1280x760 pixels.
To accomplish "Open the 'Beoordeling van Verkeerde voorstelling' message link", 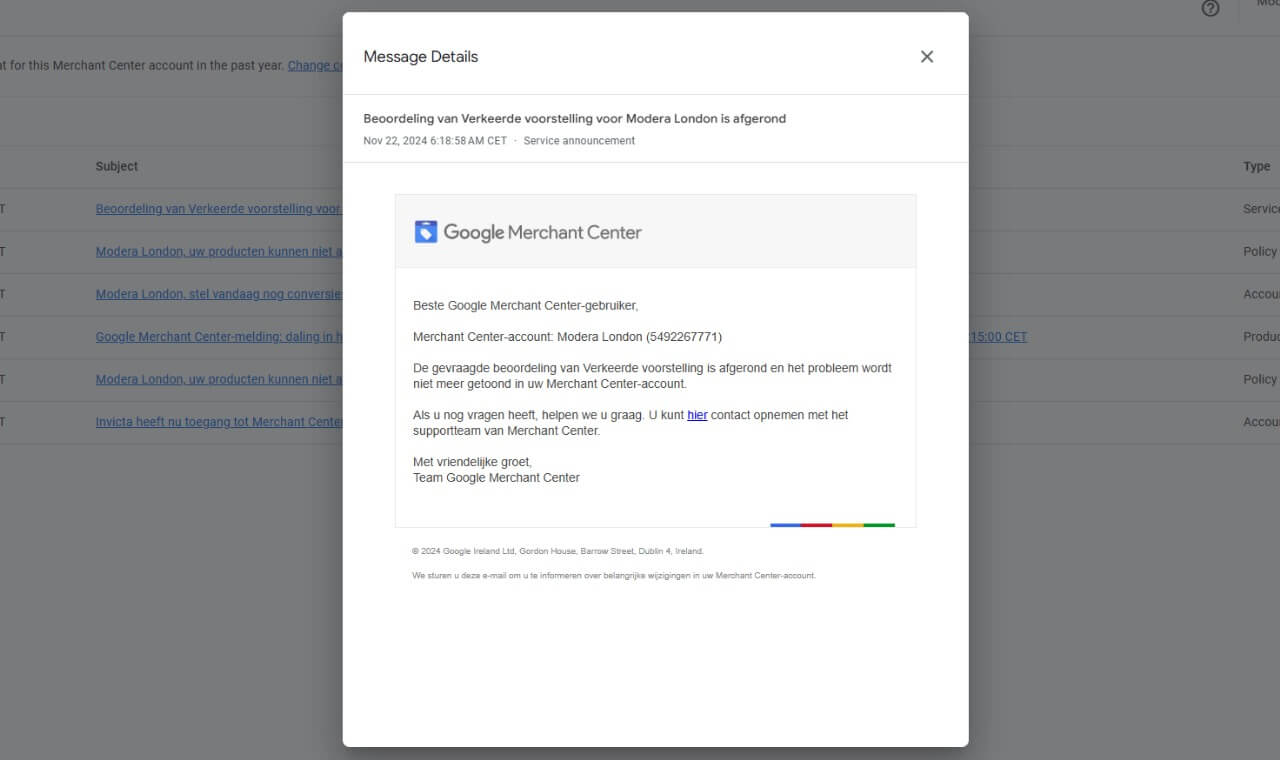I will coord(219,209).
